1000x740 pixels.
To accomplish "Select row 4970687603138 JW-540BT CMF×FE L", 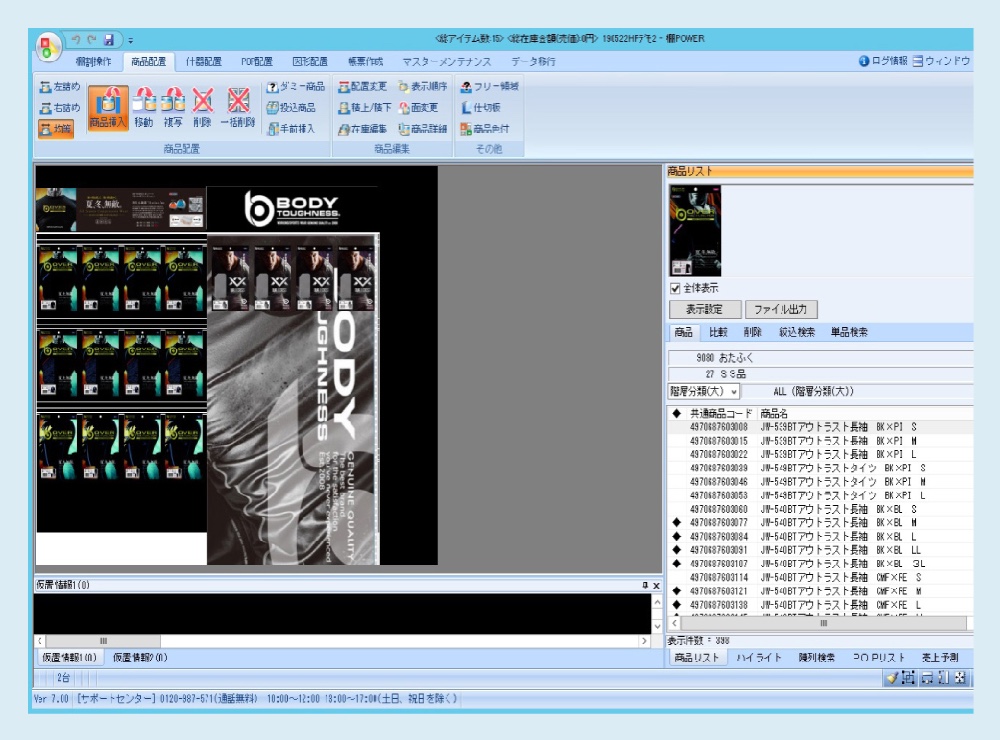I will click(820, 605).
